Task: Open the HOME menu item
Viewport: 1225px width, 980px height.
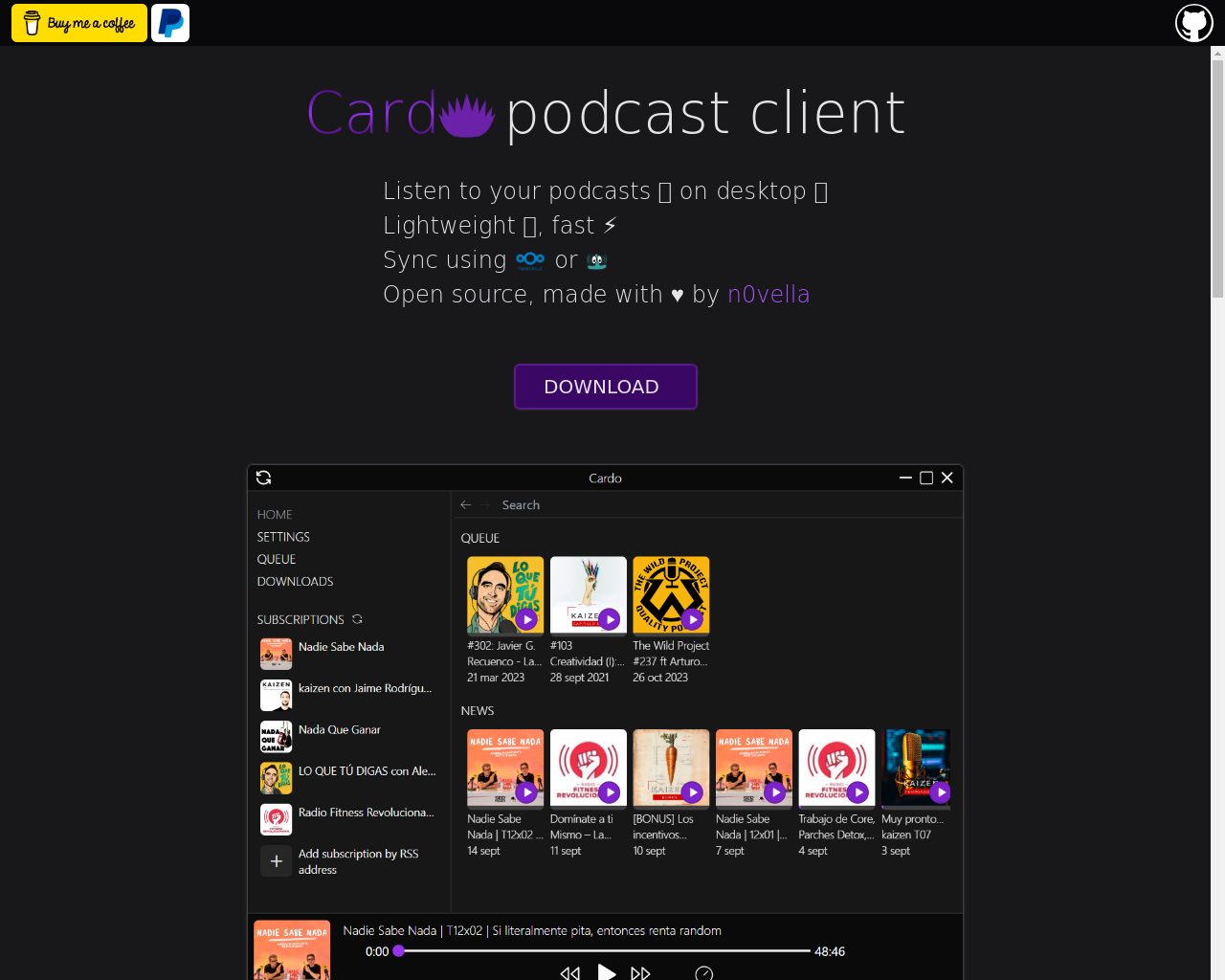Action: point(275,515)
